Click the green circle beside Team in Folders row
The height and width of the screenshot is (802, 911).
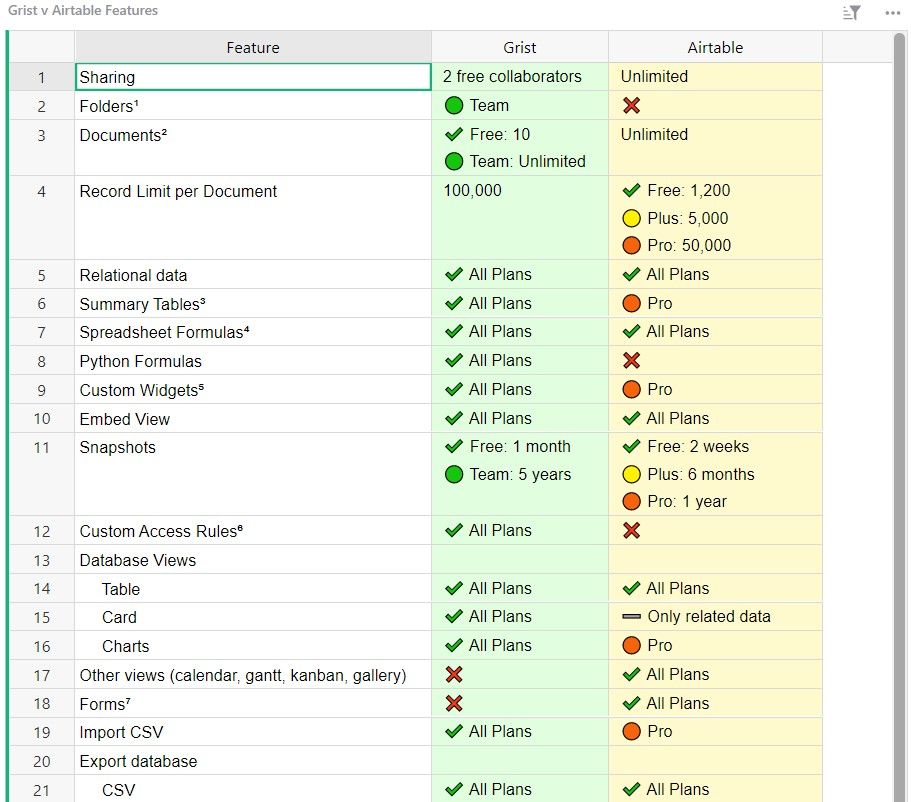(x=454, y=105)
